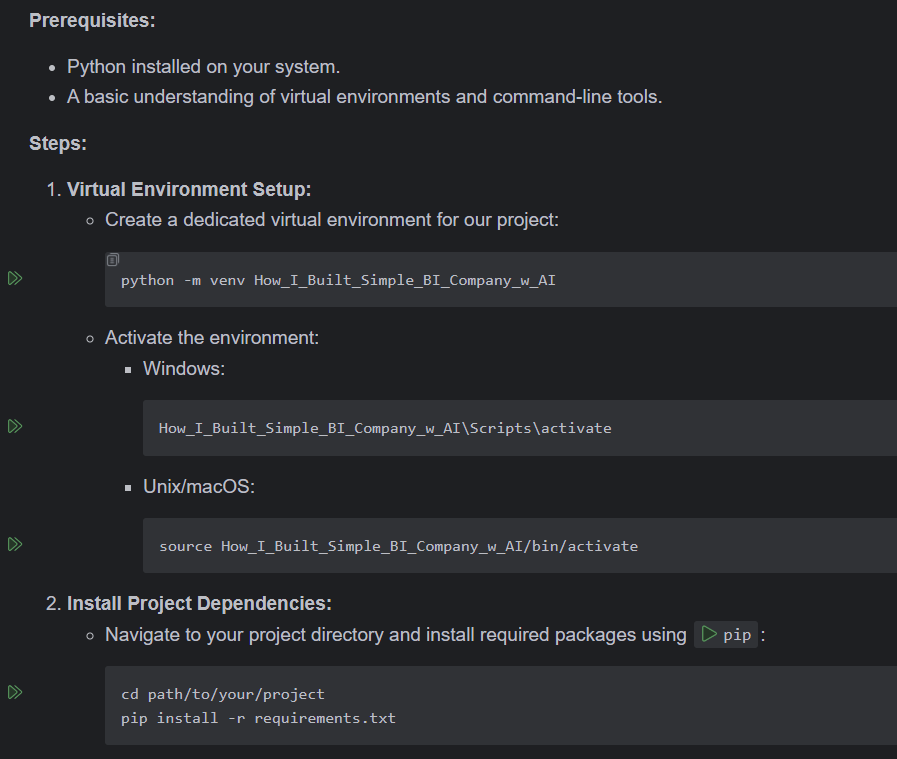Screen dimensions: 897x759
Task: Click the source bin/activate code text
Action: 399,546
